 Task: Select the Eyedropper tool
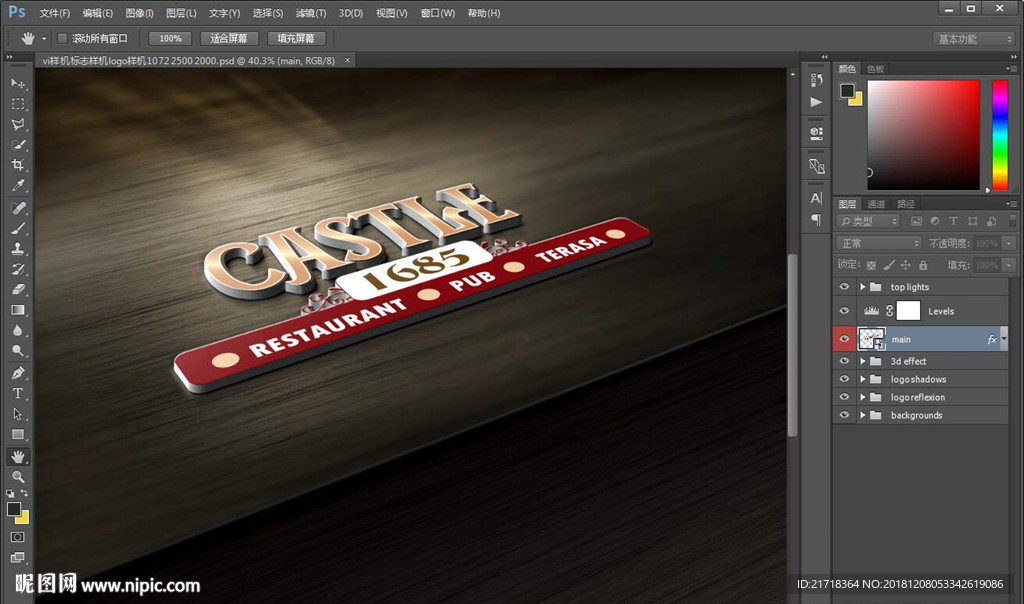click(18, 187)
